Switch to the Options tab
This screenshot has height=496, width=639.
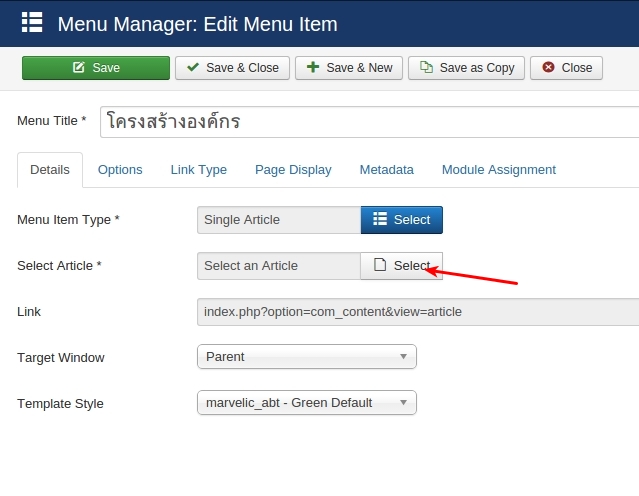click(x=120, y=170)
